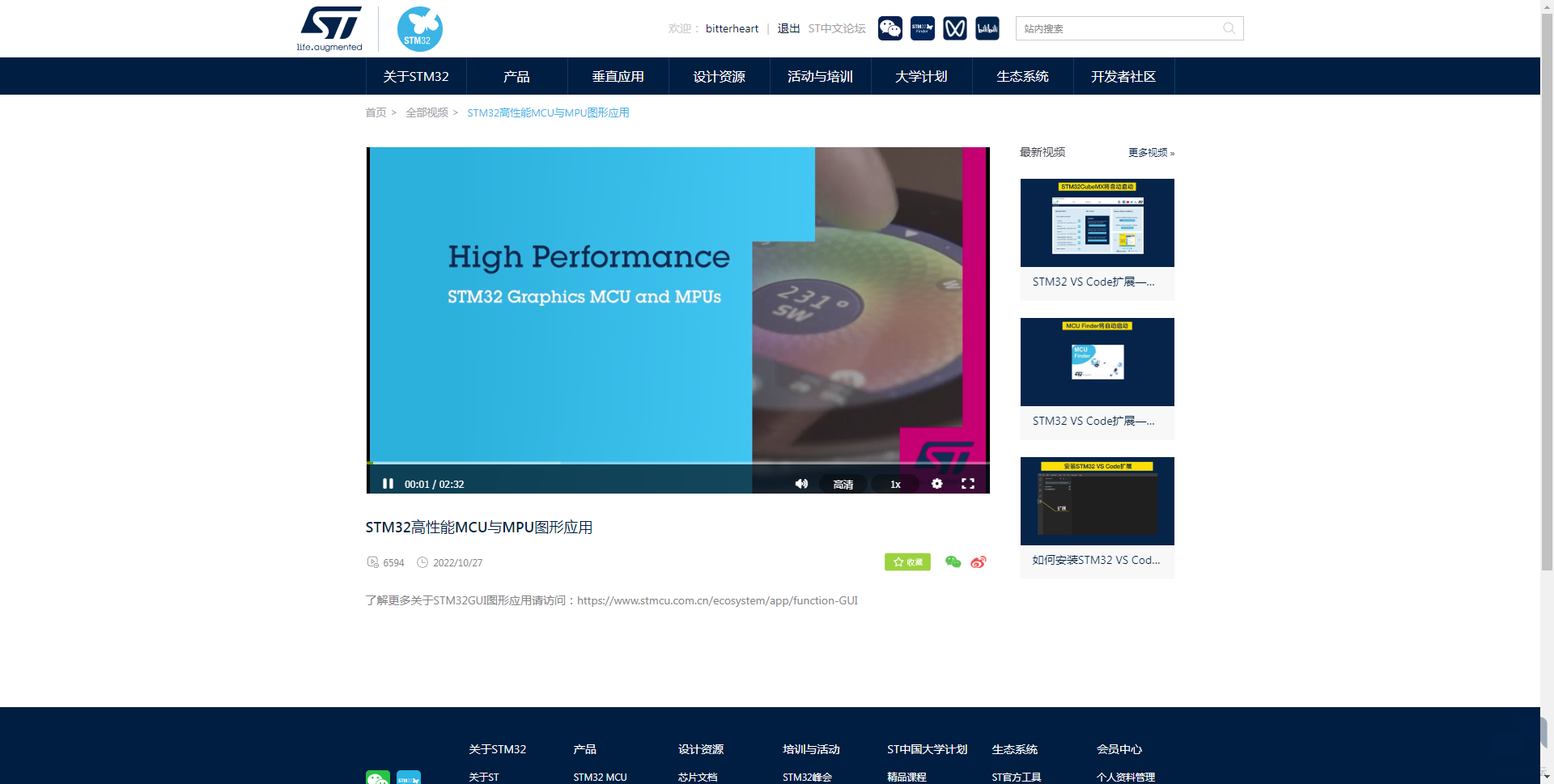
Task: Open the footer 会员中心 link
Action: pos(1119,749)
